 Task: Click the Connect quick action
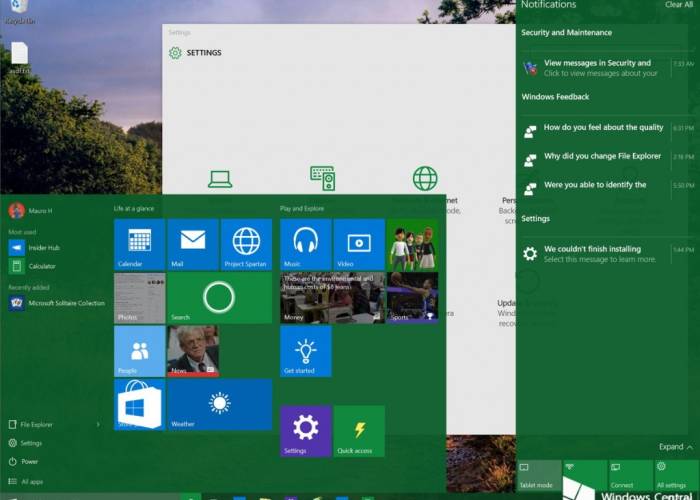[x=630, y=475]
